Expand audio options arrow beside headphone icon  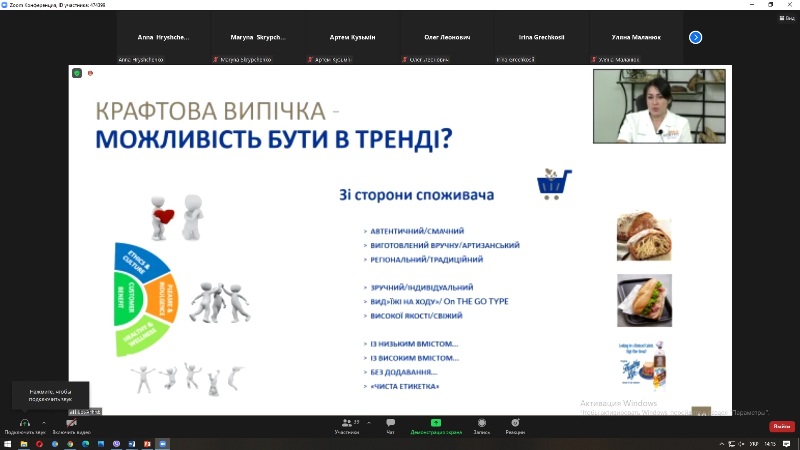pyautogui.click(x=44, y=423)
